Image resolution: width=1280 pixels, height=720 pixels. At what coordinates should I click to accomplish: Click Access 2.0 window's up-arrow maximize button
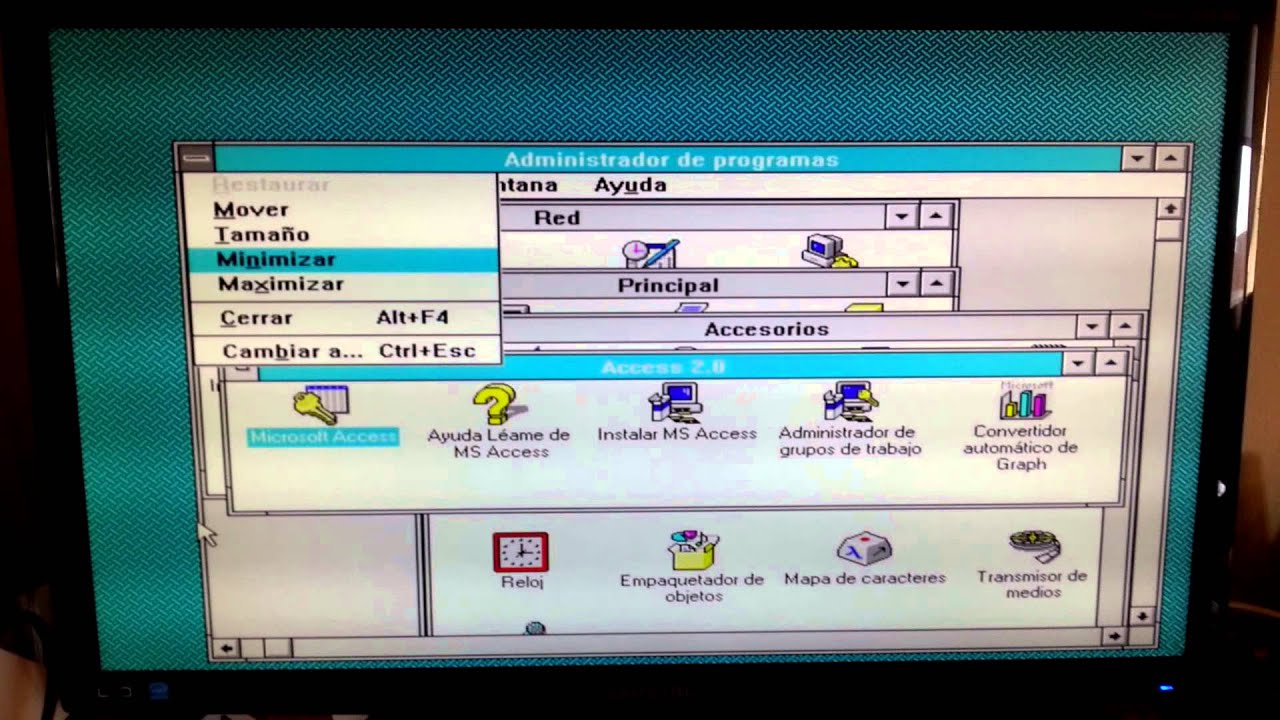coord(1110,363)
